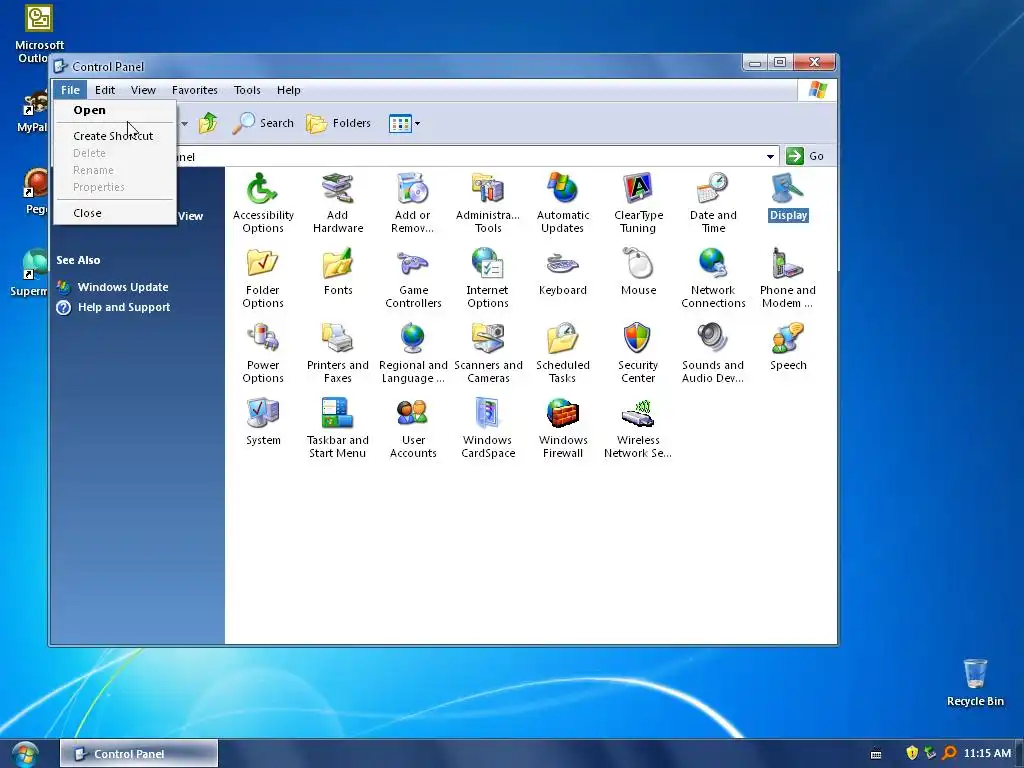Click the Help and Support link

[x=123, y=307]
